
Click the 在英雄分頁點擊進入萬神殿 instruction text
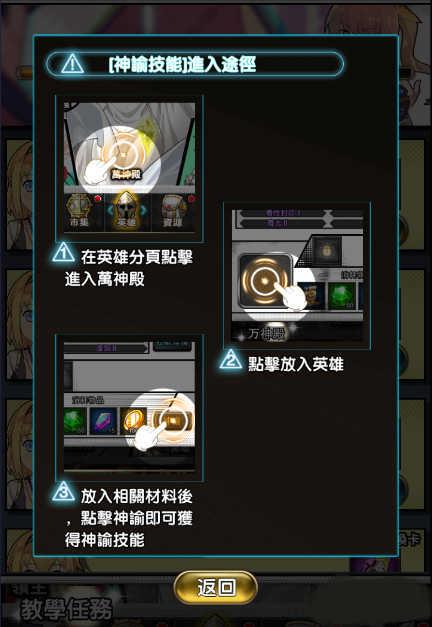click(x=129, y=268)
